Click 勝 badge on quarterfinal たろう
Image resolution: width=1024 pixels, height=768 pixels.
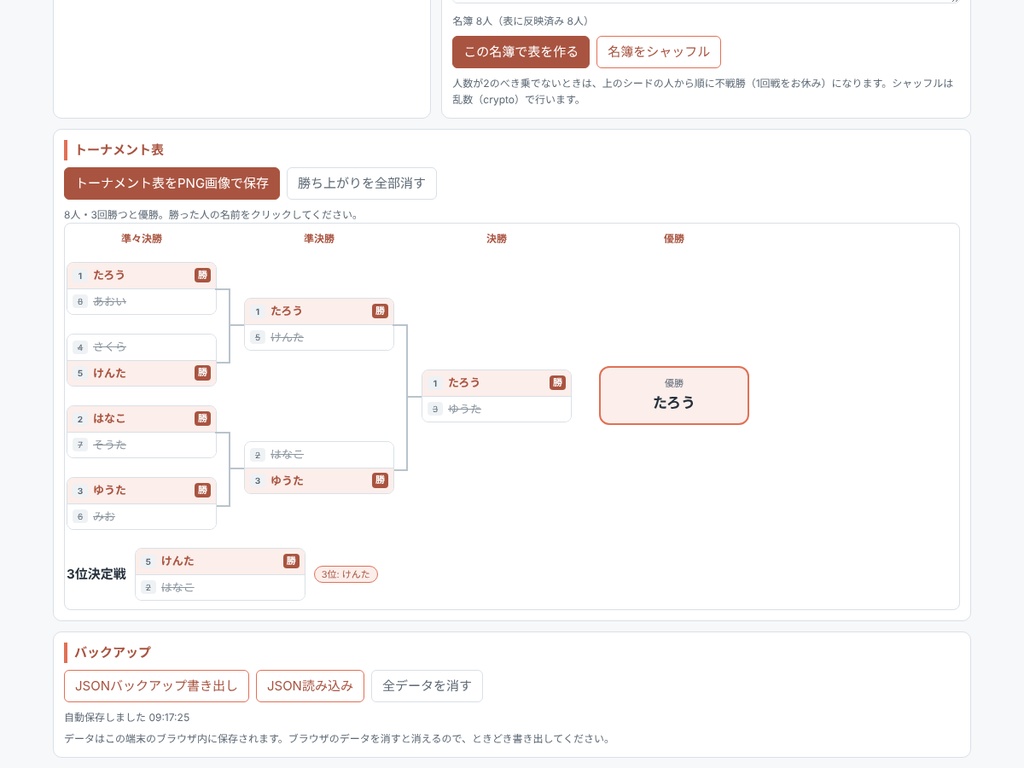202,276
